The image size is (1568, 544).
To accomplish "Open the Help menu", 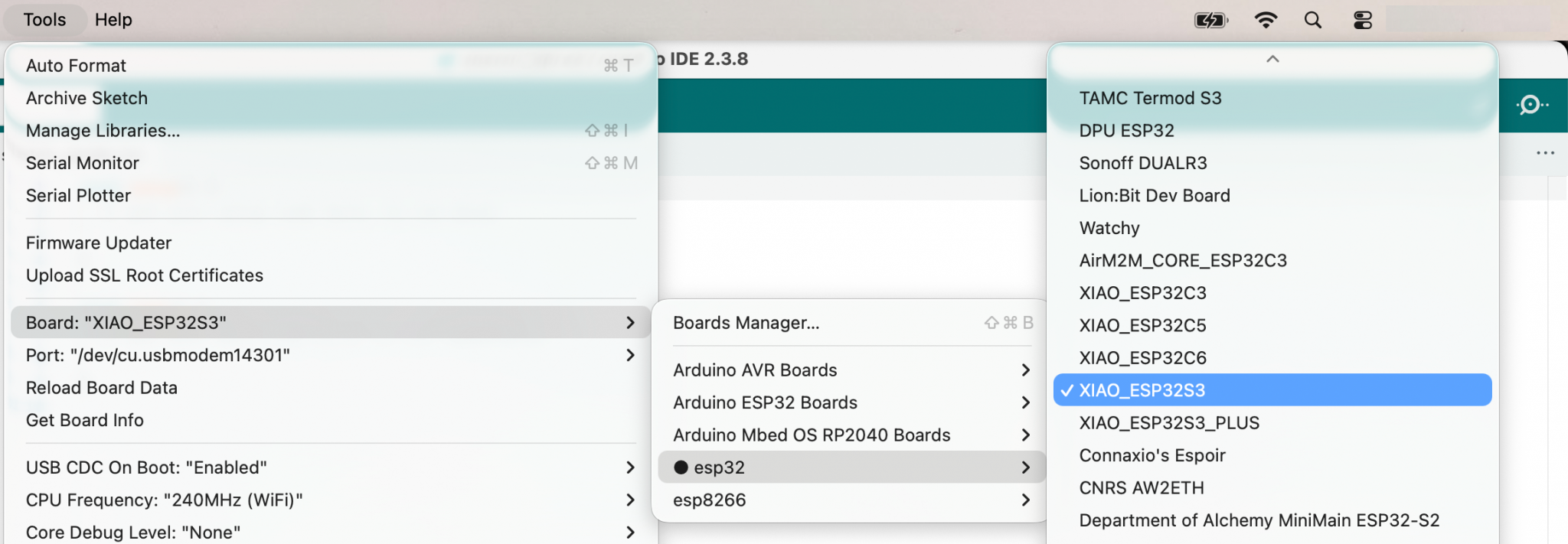I will (113, 20).
